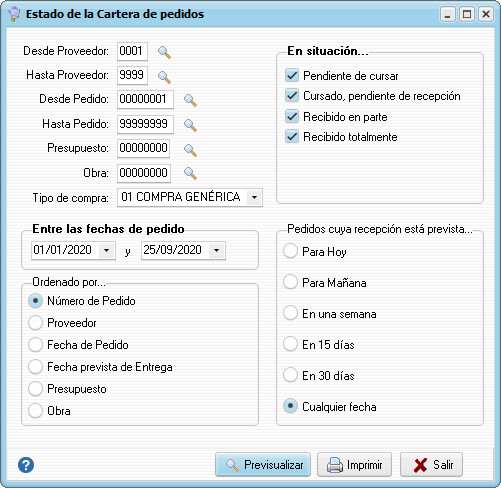Open start date 01/01/2020 picker
This screenshot has width=501, height=488.
[x=107, y=250]
